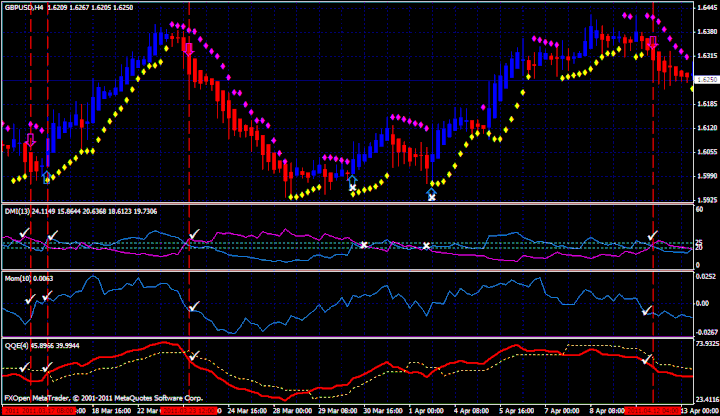Click the GBPUSD,H4 chart title
Image resolution: width=720 pixels, height=416 pixels.
[24, 7]
